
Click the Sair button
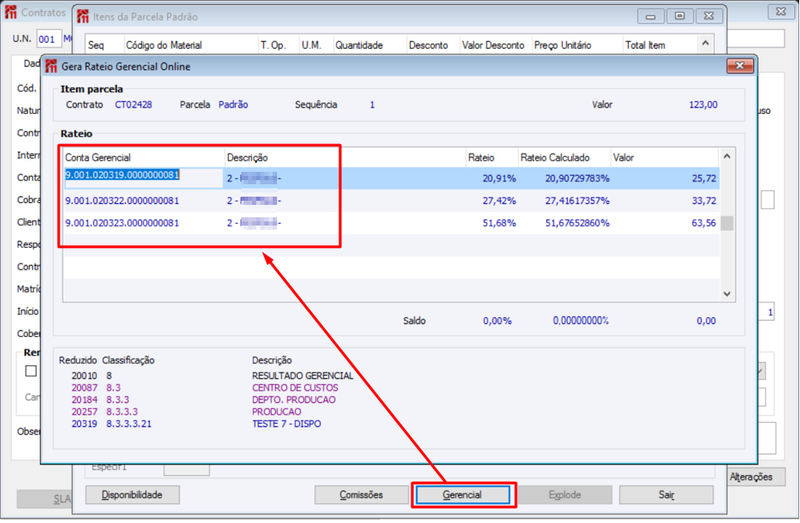coord(666,494)
